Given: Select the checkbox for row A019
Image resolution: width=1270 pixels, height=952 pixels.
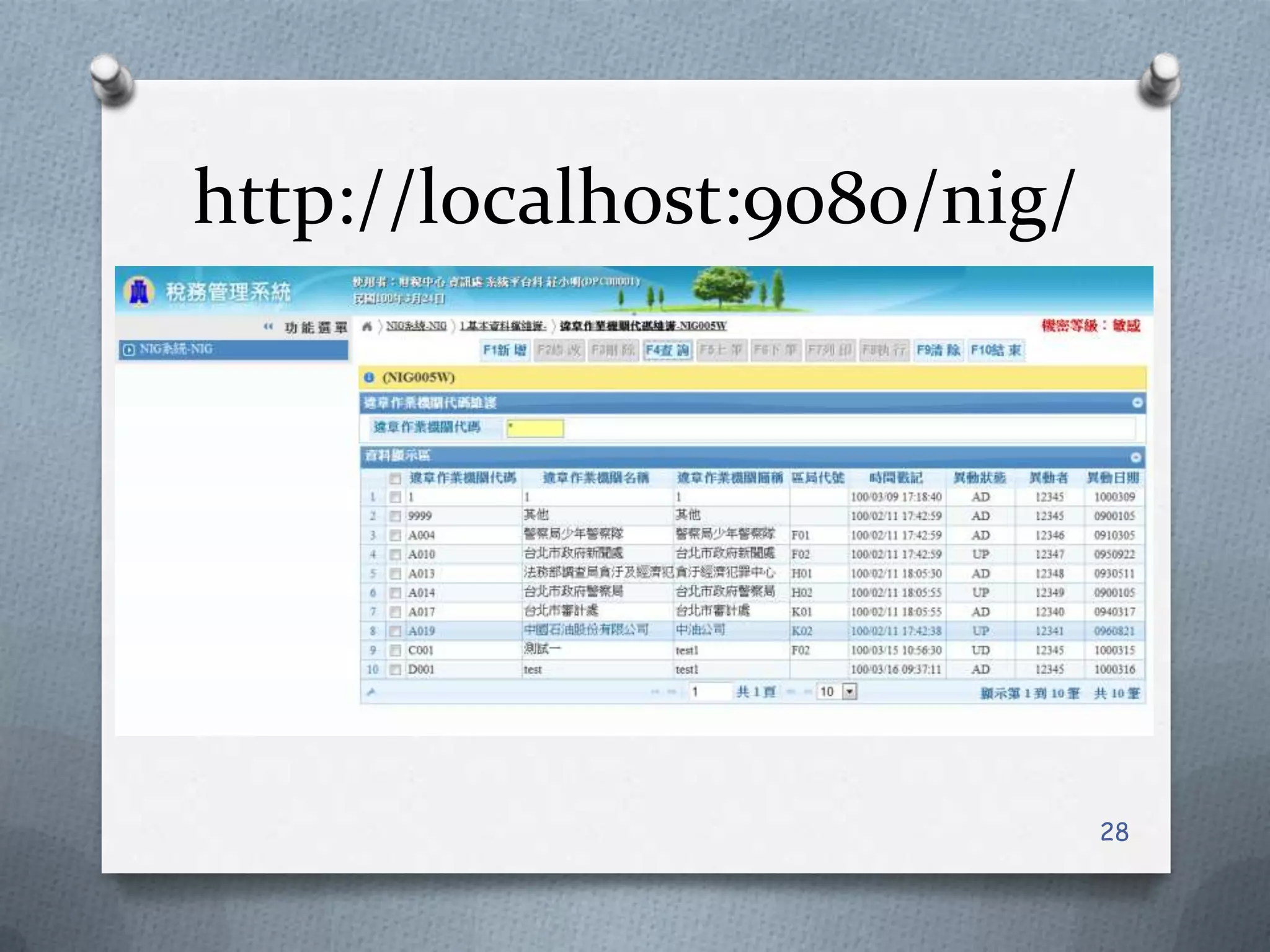Looking at the screenshot, I should point(395,632).
